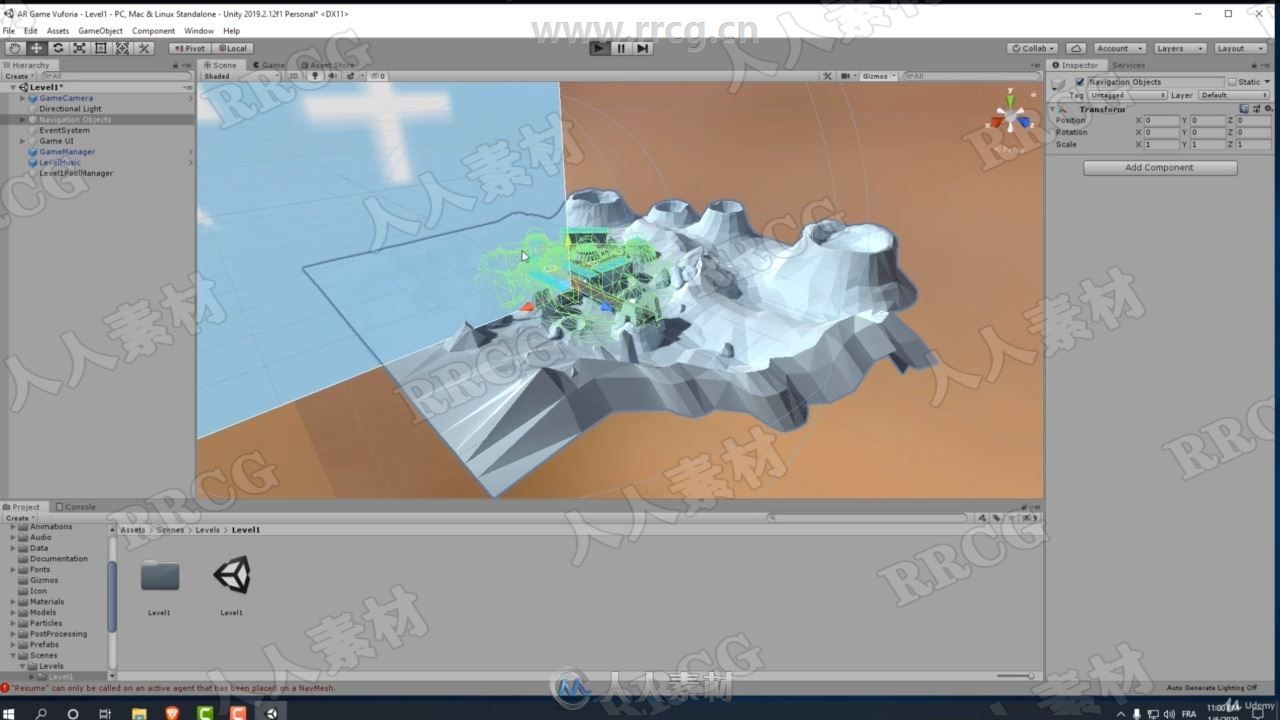Open the Layer dropdown (Default)

point(1234,95)
